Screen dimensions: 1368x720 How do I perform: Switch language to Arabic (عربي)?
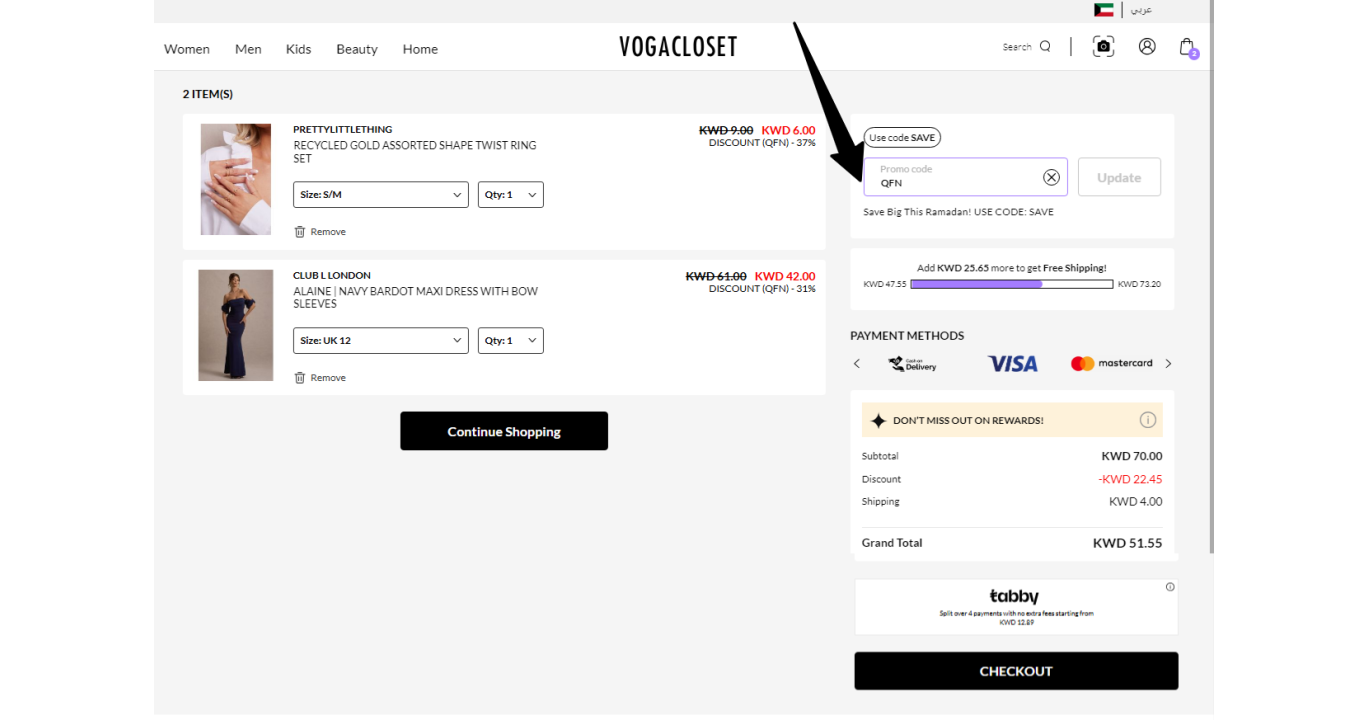(x=1141, y=10)
